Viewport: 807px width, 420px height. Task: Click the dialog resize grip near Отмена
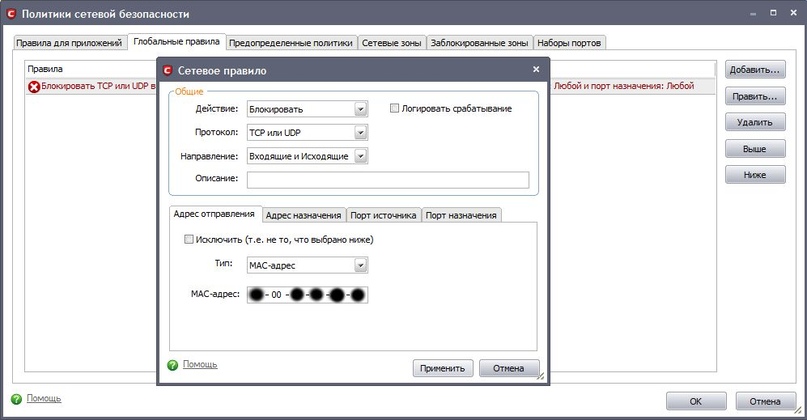[540, 376]
